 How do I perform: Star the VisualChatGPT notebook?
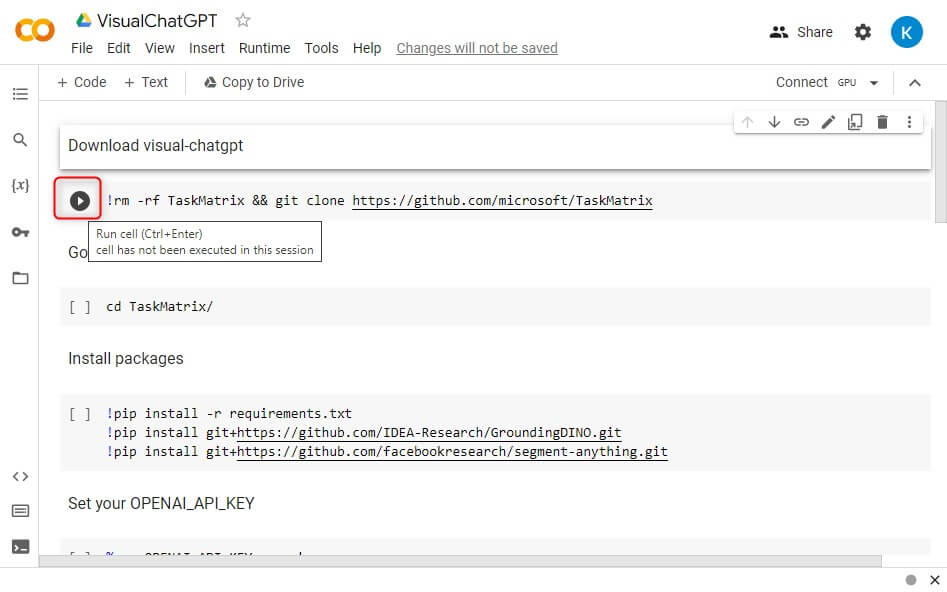pyautogui.click(x=243, y=21)
